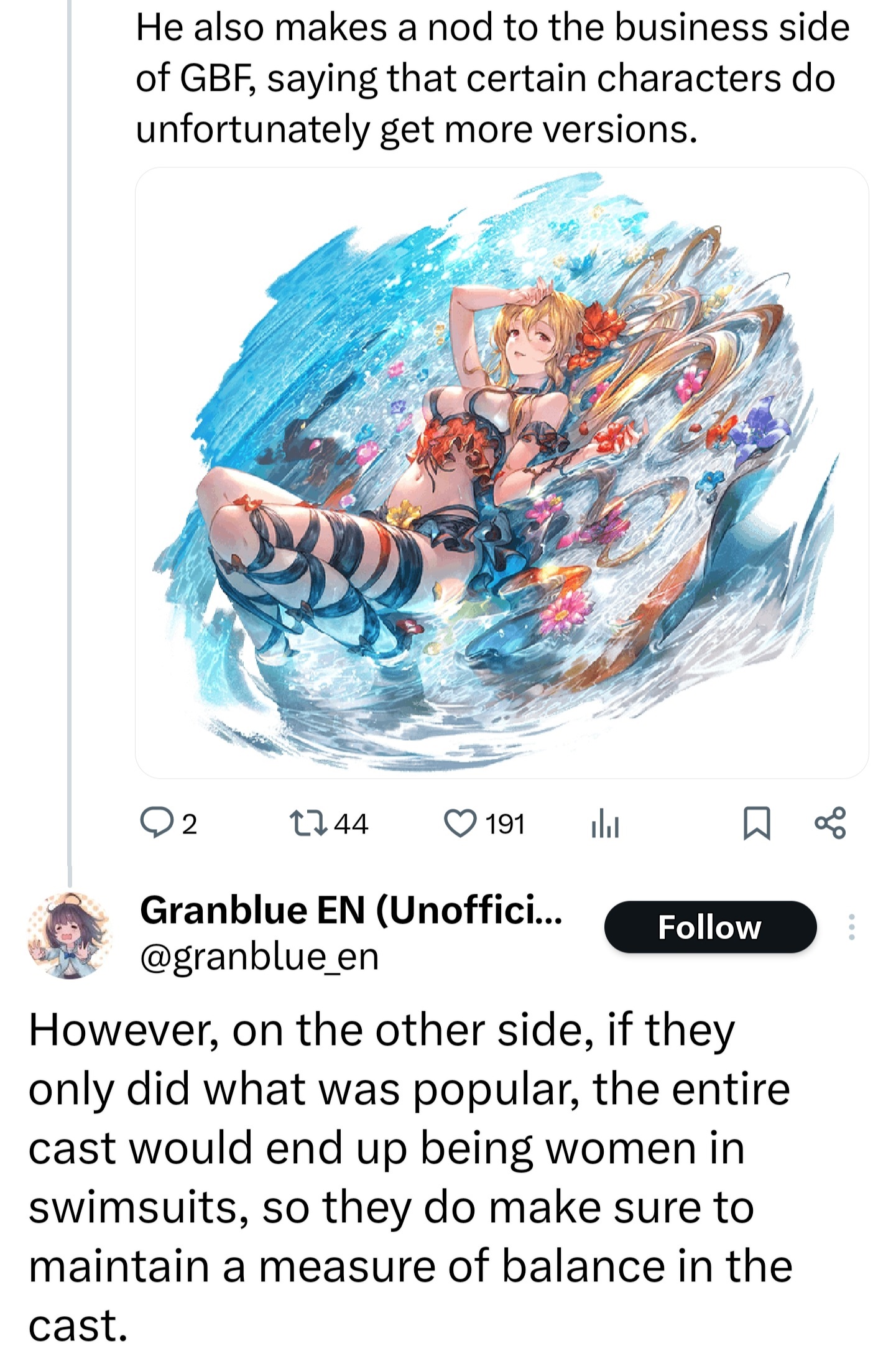
Task: Open tweet starting 'He also makes a nod'
Action: point(492,78)
